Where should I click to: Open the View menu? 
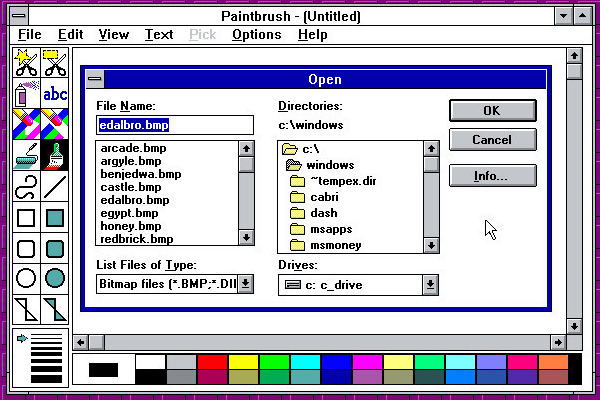point(114,35)
